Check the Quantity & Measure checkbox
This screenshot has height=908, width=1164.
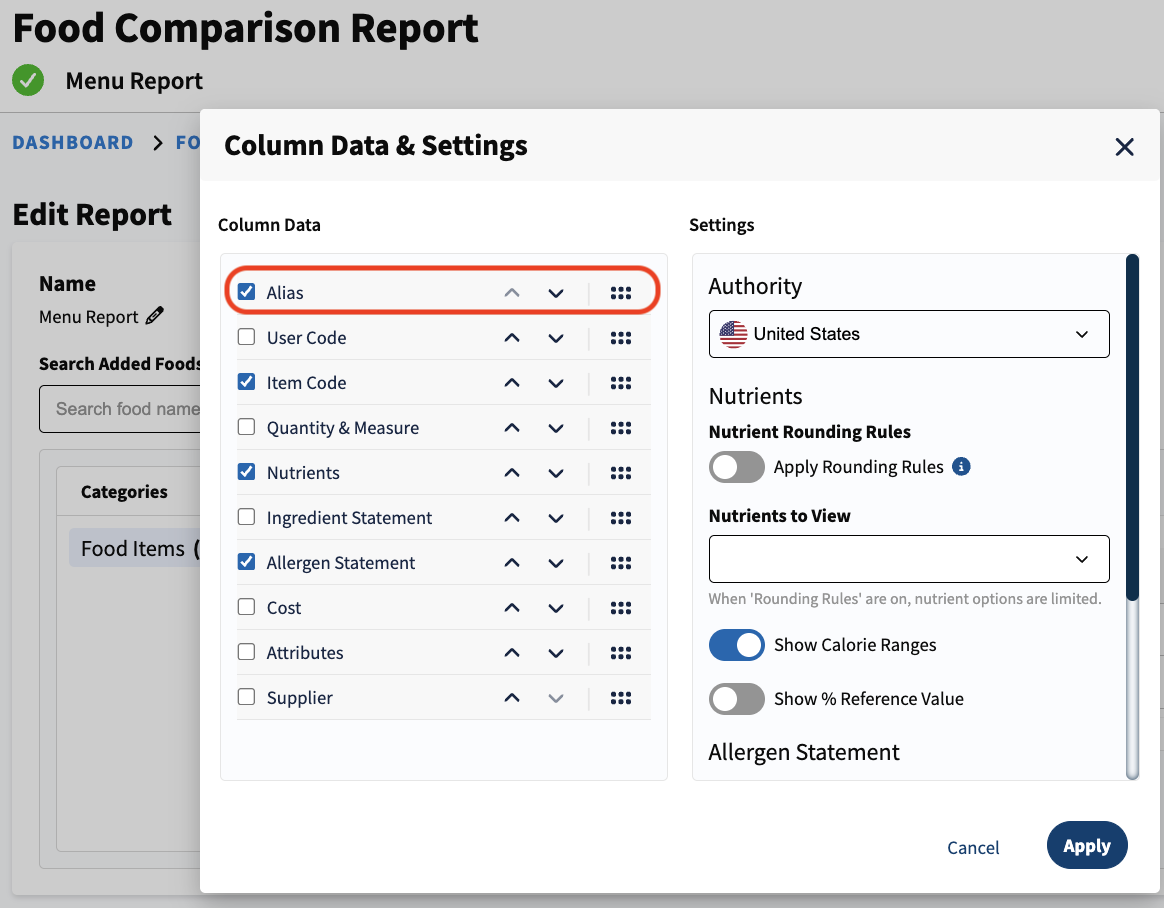tap(246, 427)
